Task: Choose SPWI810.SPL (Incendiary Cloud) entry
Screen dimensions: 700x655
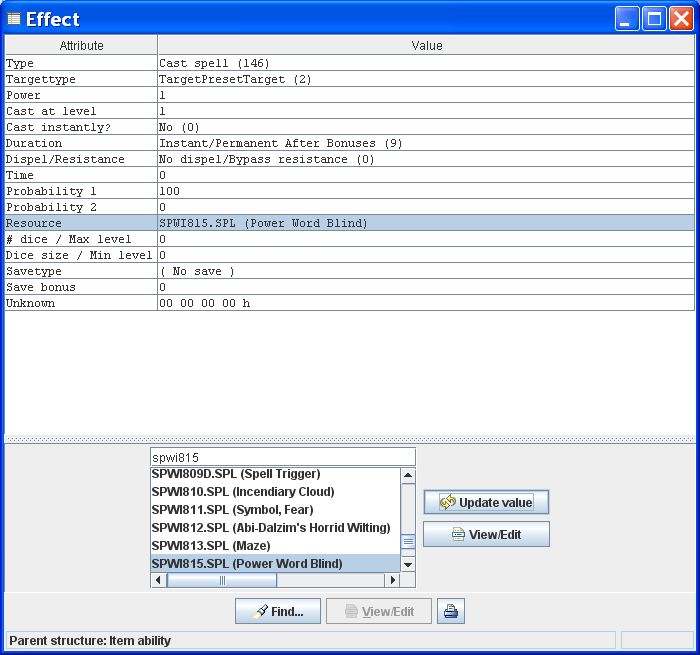Action: [242, 492]
